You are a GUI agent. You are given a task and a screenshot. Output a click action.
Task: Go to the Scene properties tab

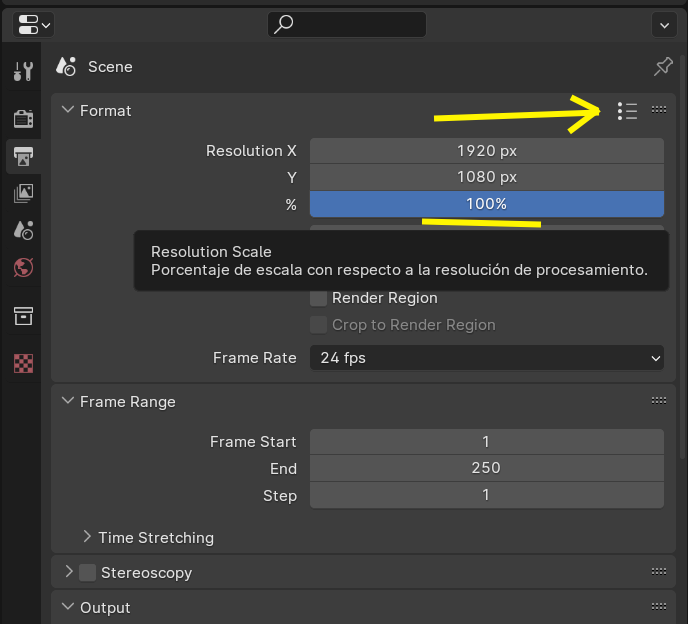[23, 230]
